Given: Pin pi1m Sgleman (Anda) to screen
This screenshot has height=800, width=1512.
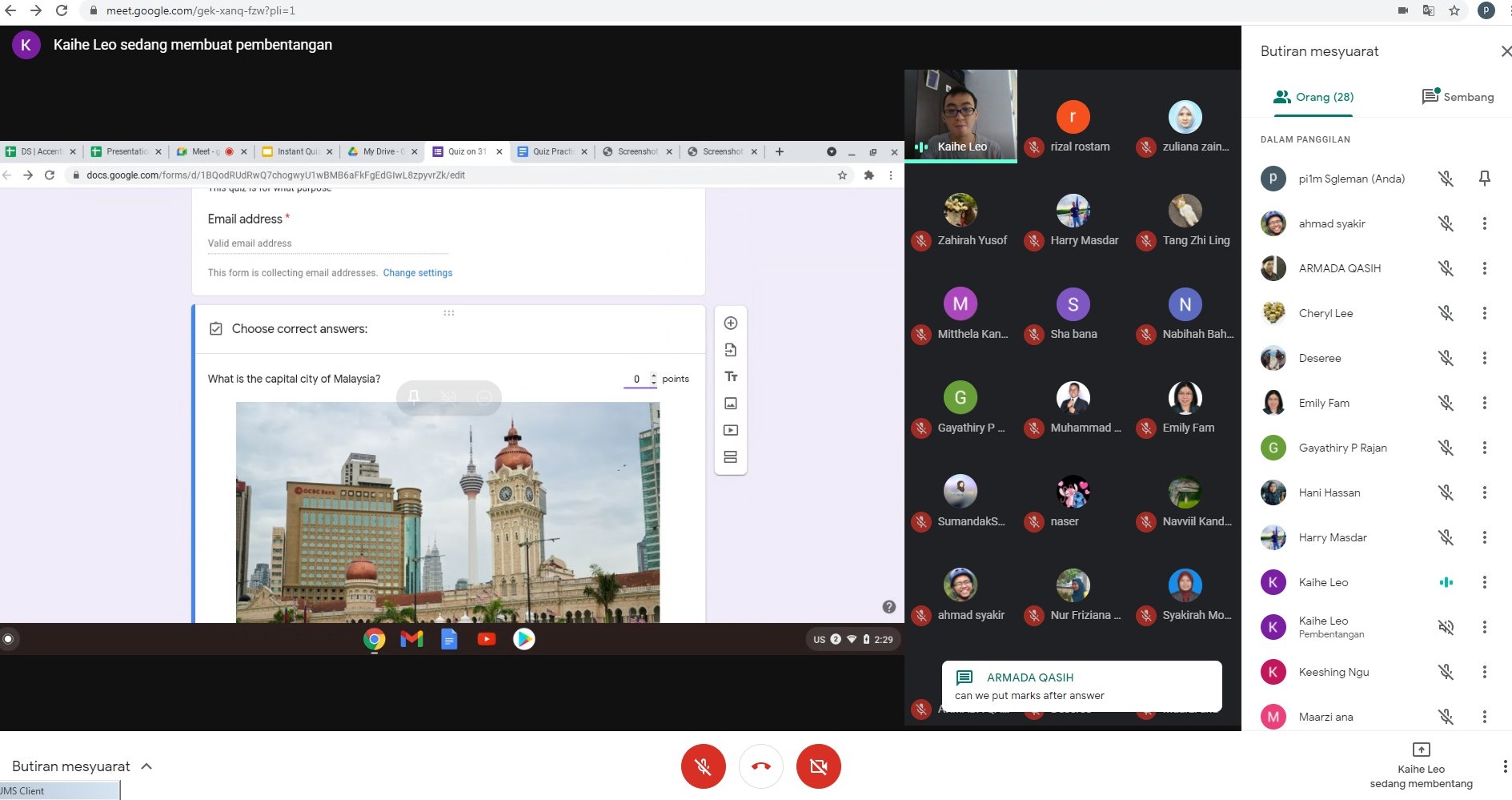Looking at the screenshot, I should pos(1484,179).
